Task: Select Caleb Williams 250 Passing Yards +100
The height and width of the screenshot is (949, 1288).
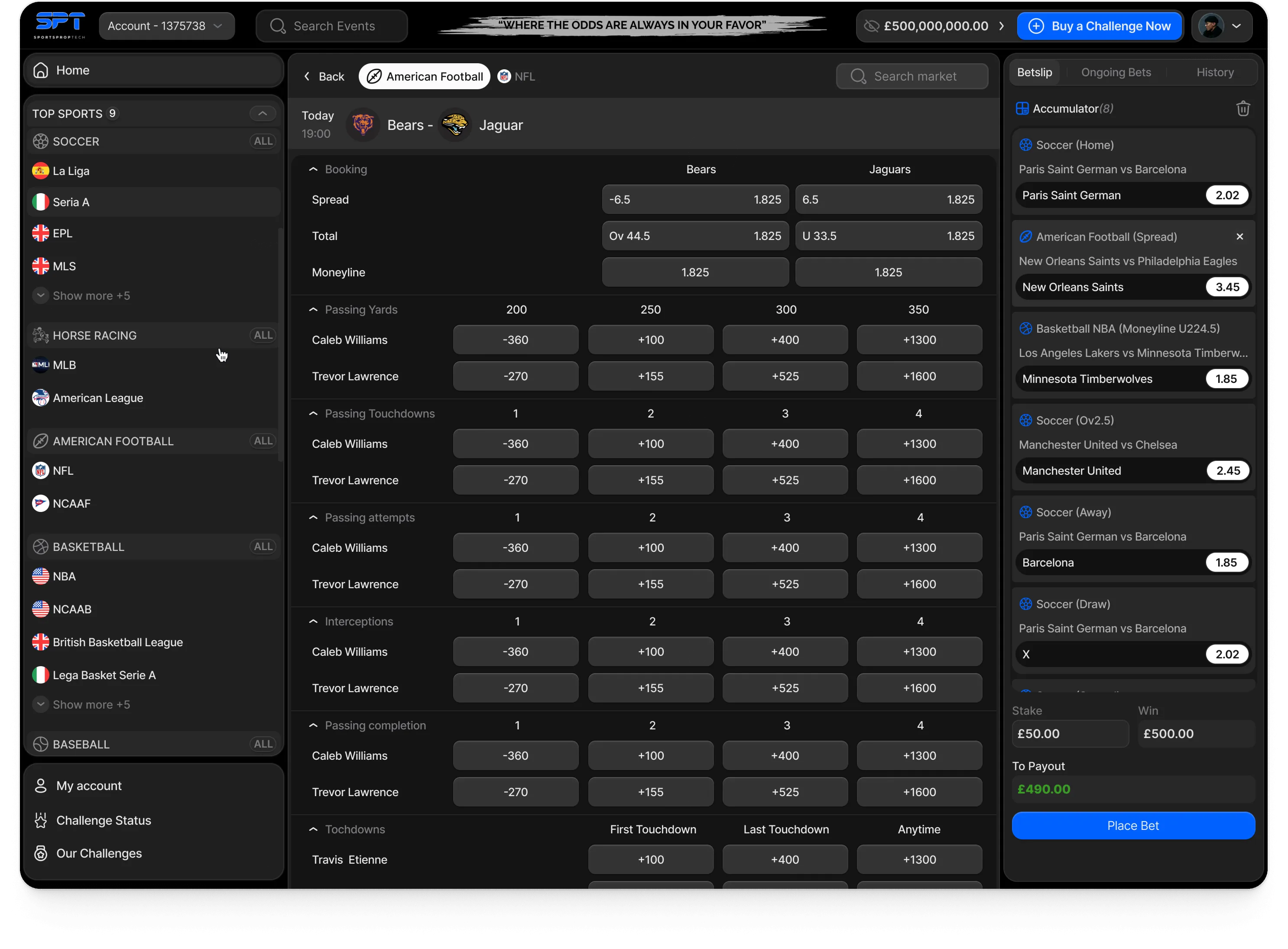Action: tap(650, 340)
